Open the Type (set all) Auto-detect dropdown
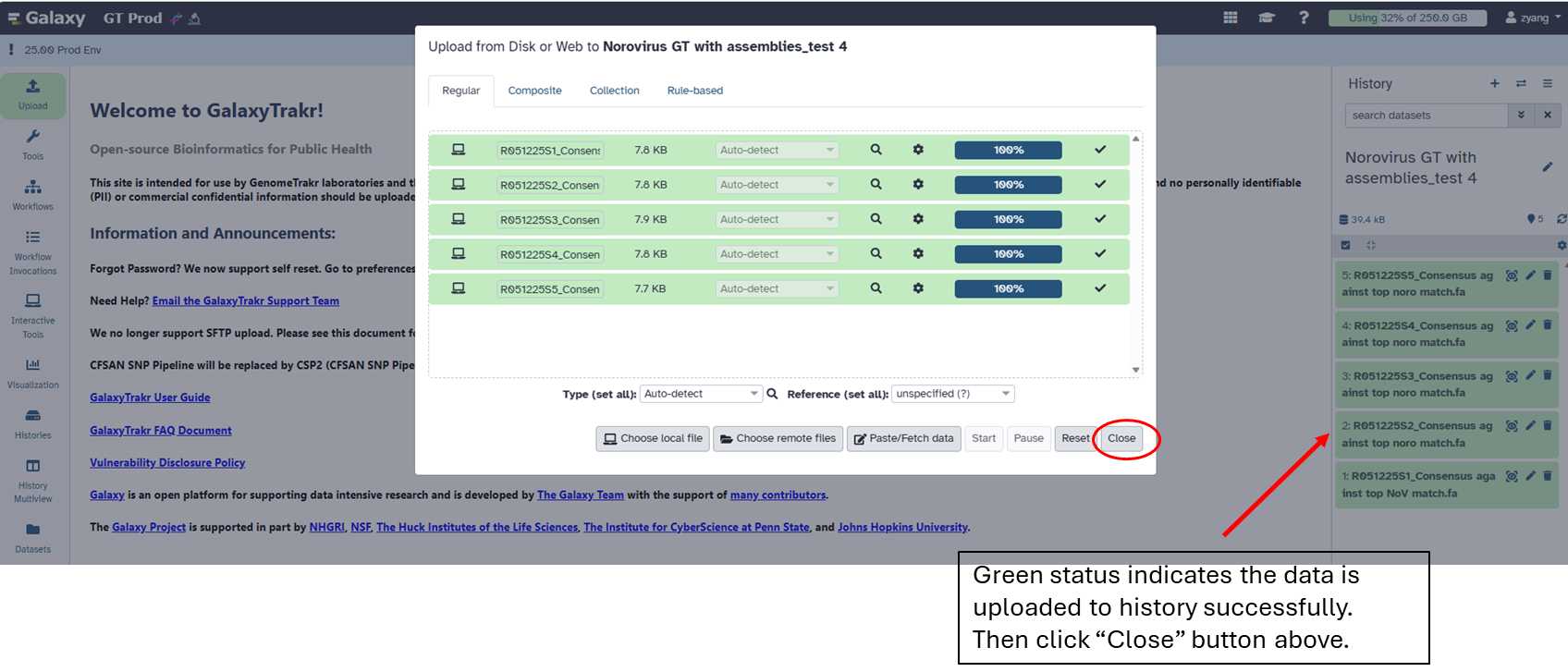Viewport: 1568px width, 672px height. pos(701,394)
